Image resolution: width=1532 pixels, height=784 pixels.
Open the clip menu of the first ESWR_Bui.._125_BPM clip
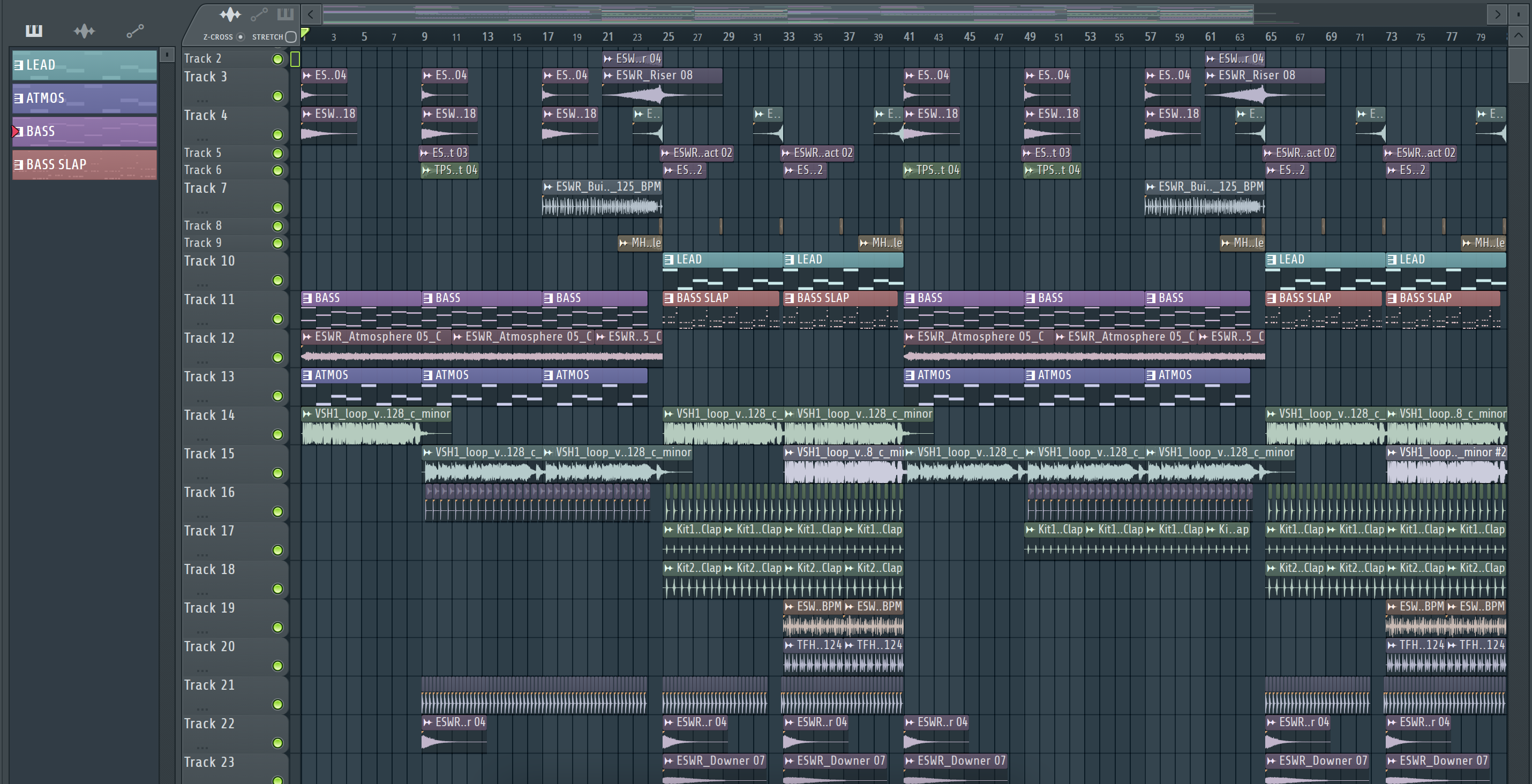coord(548,187)
